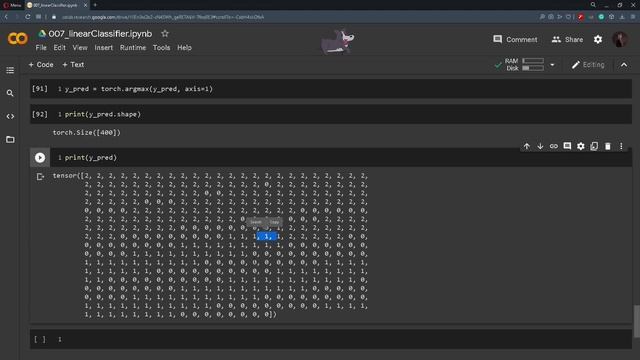Click the red extension icon in browser toolbar

point(580,17)
